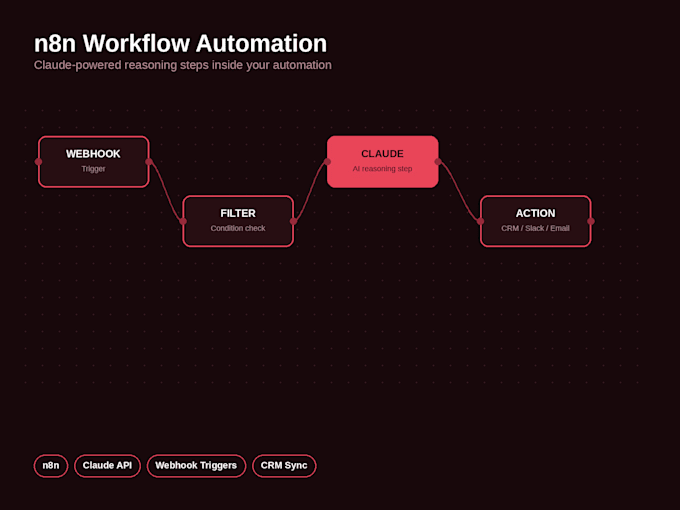This screenshot has height=510, width=680.
Task: Click the Claude API tag pill
Action: 107,466
